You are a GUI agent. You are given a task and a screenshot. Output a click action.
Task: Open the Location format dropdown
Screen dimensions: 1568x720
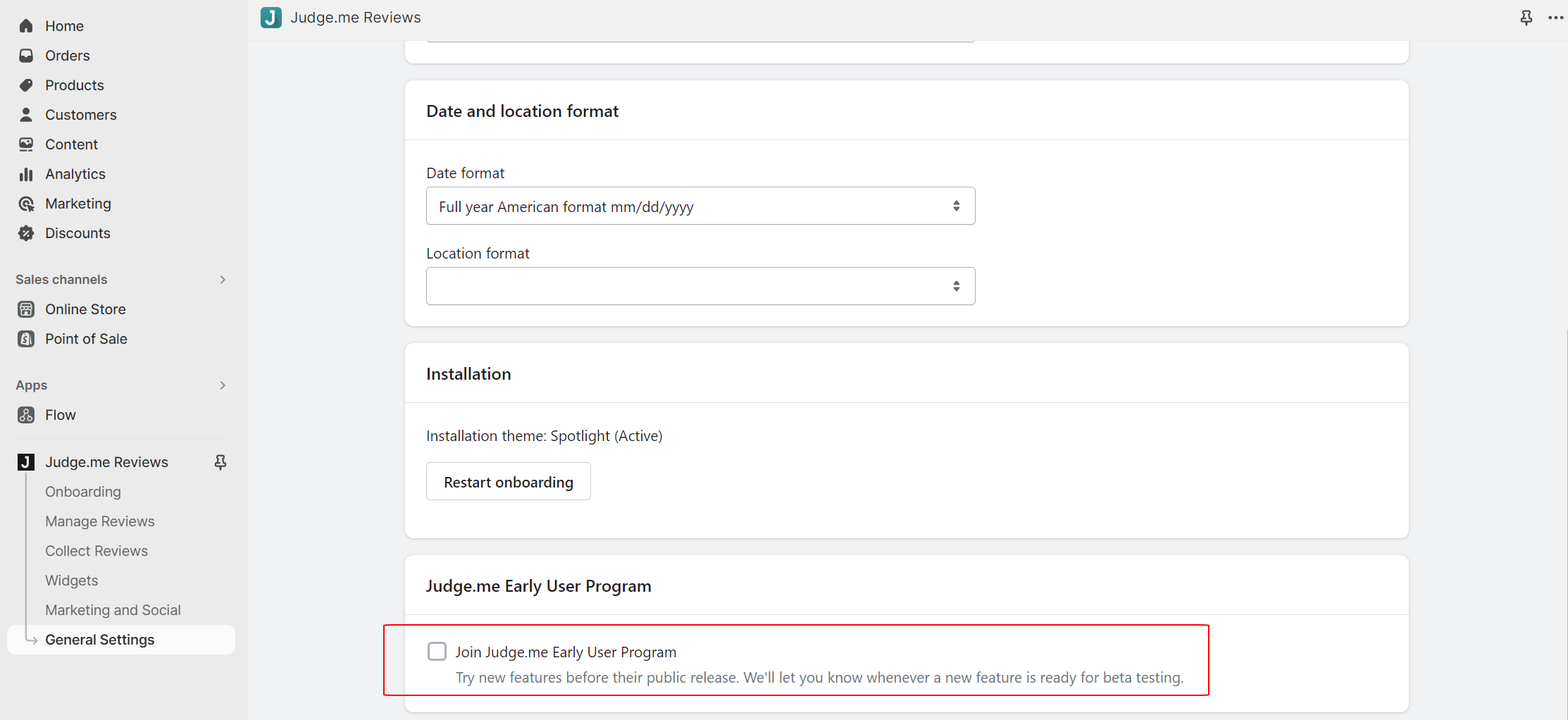(x=700, y=286)
